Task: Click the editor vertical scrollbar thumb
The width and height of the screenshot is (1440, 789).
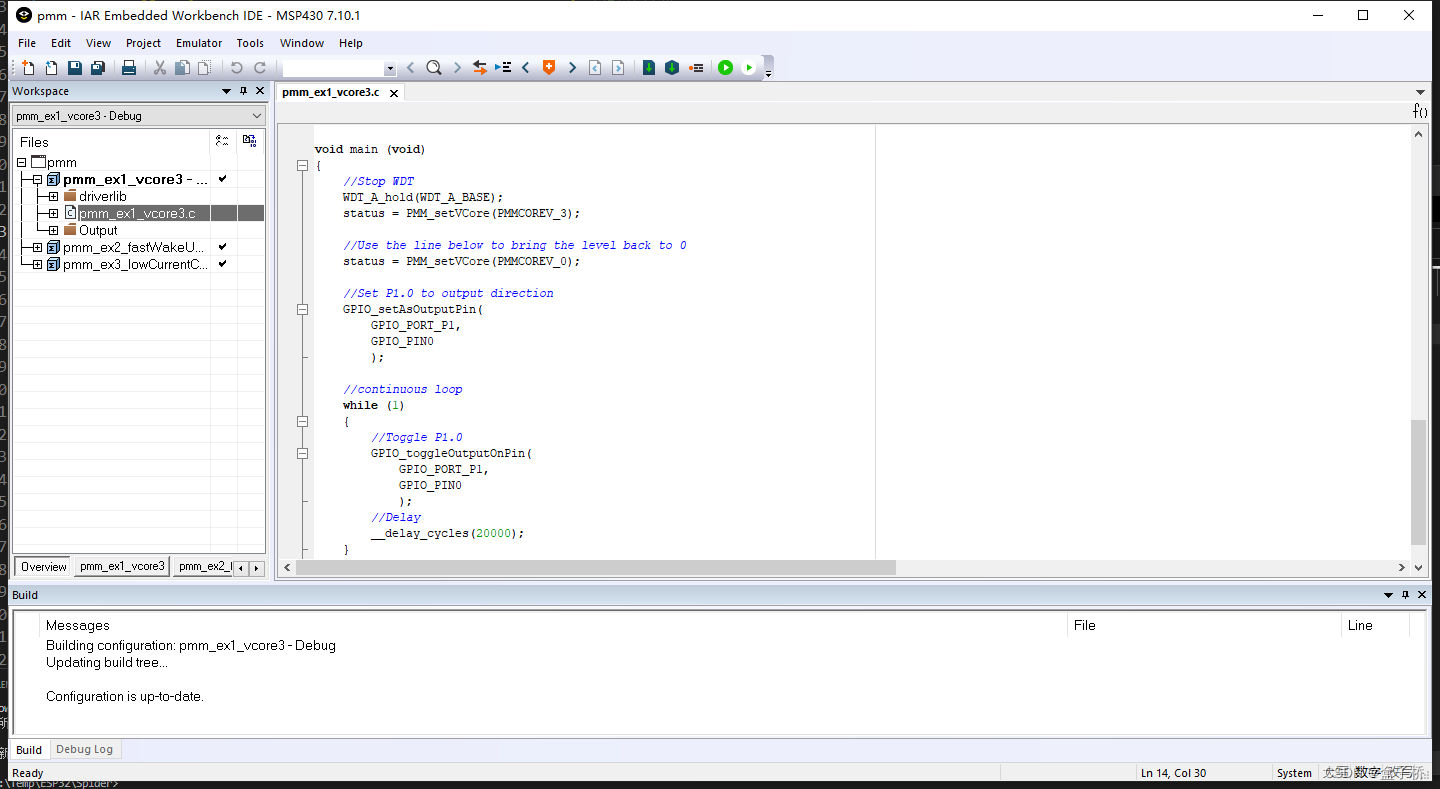Action: [x=1418, y=482]
